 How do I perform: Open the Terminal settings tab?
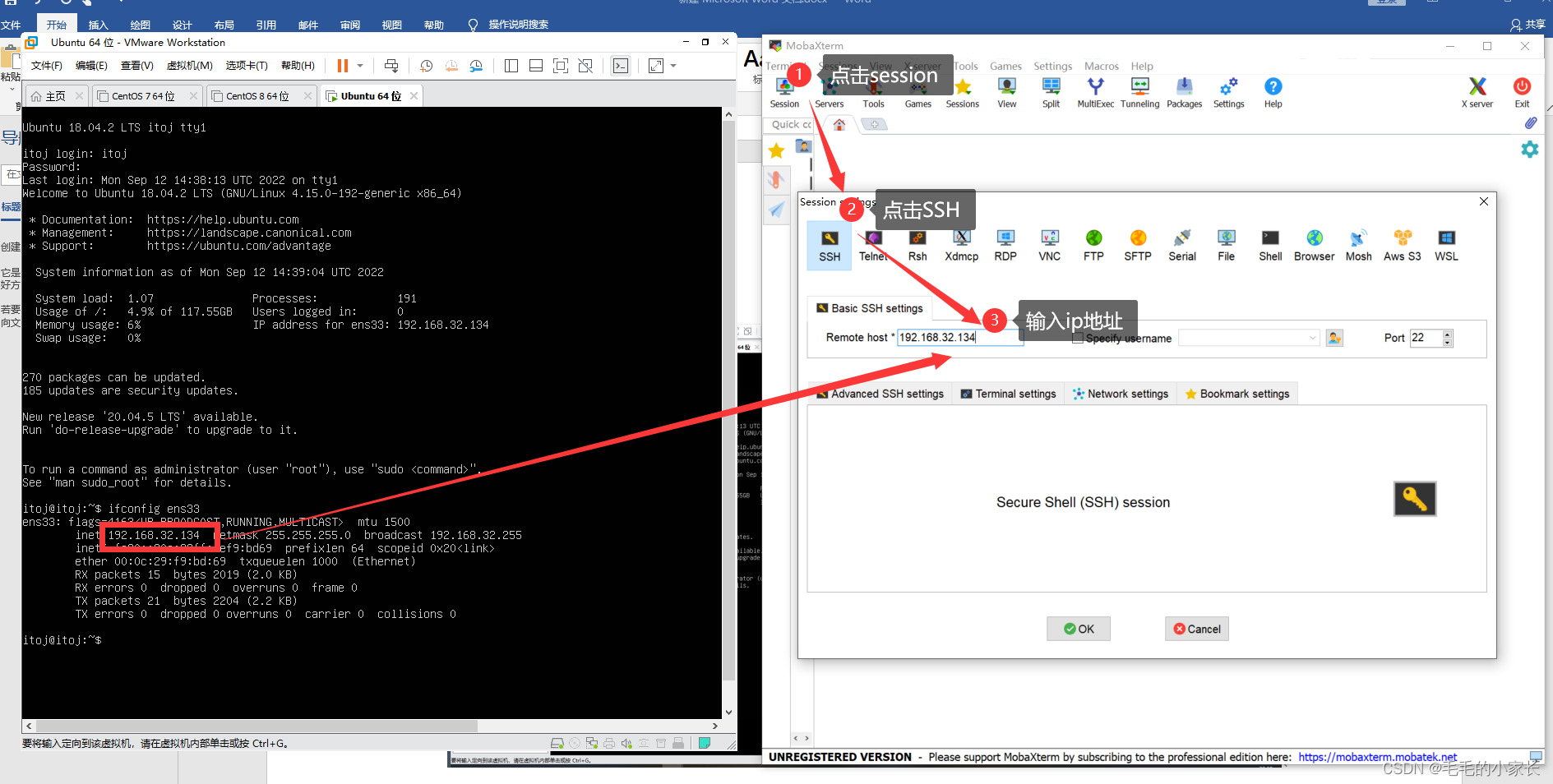click(1008, 394)
